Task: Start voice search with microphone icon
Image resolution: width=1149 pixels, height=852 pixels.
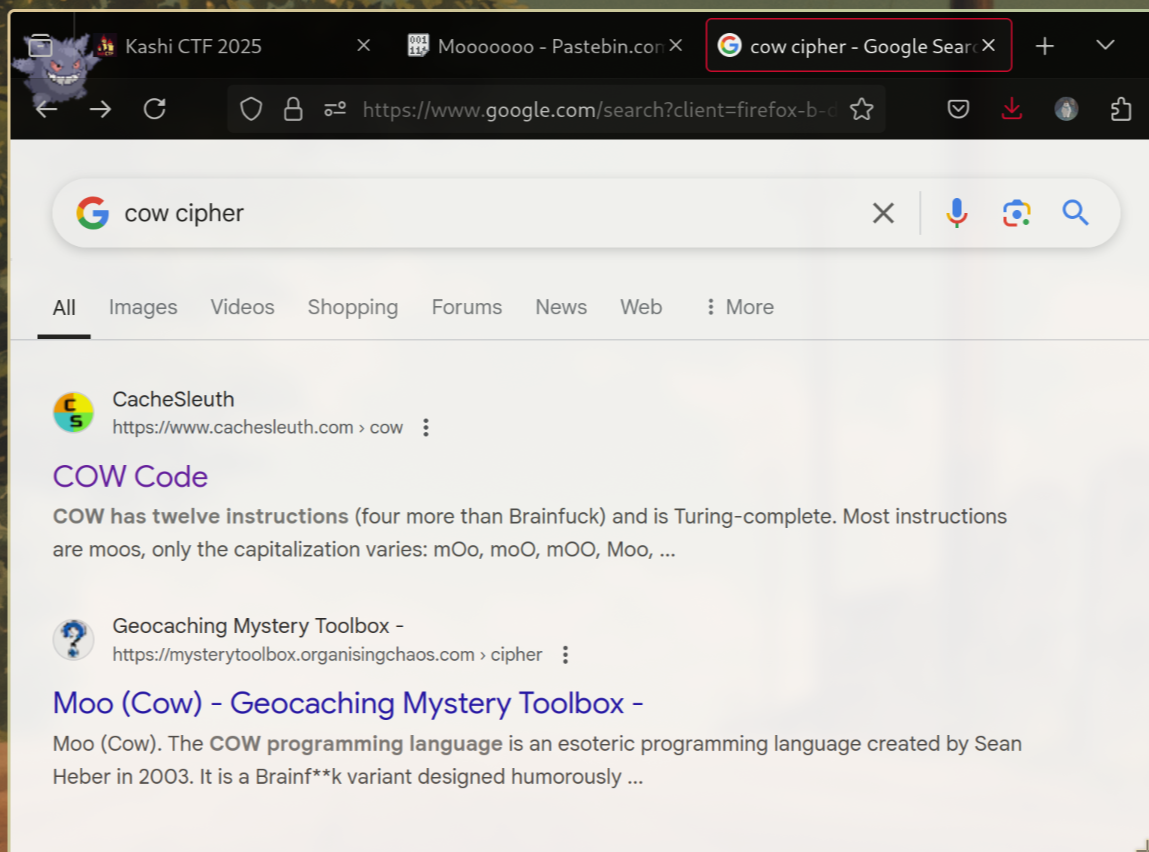Action: (x=956, y=213)
